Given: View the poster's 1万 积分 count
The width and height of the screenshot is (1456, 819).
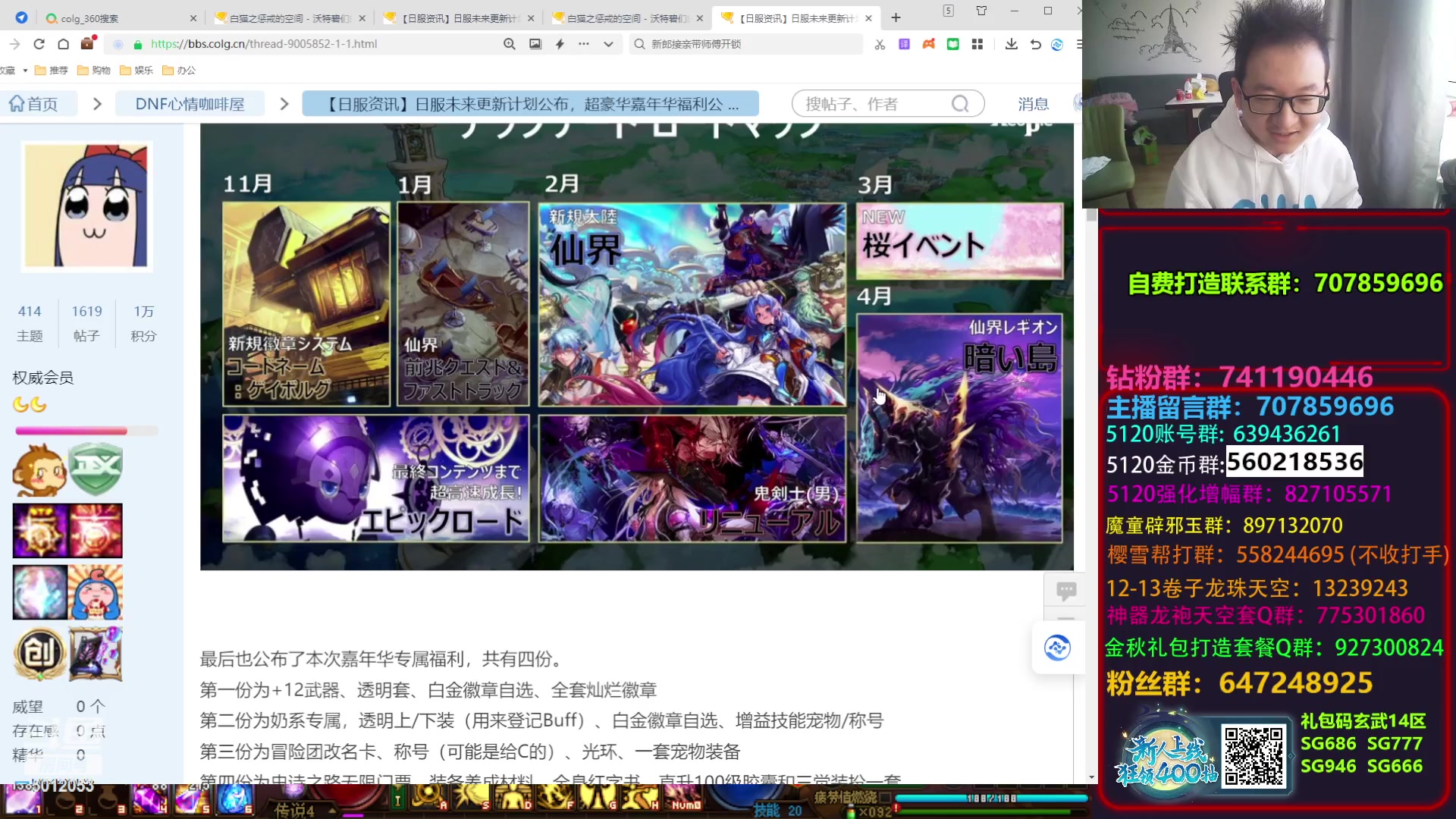Looking at the screenshot, I should tap(143, 323).
